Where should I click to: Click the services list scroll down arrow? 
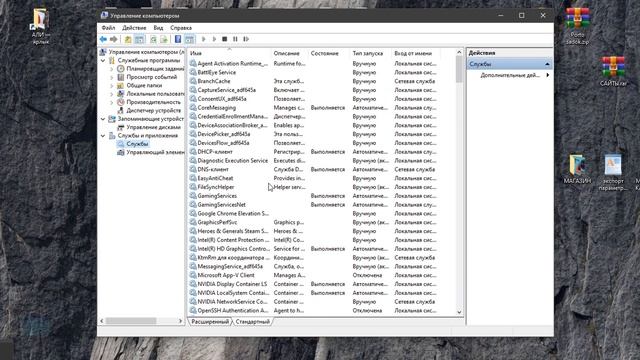(x=459, y=312)
